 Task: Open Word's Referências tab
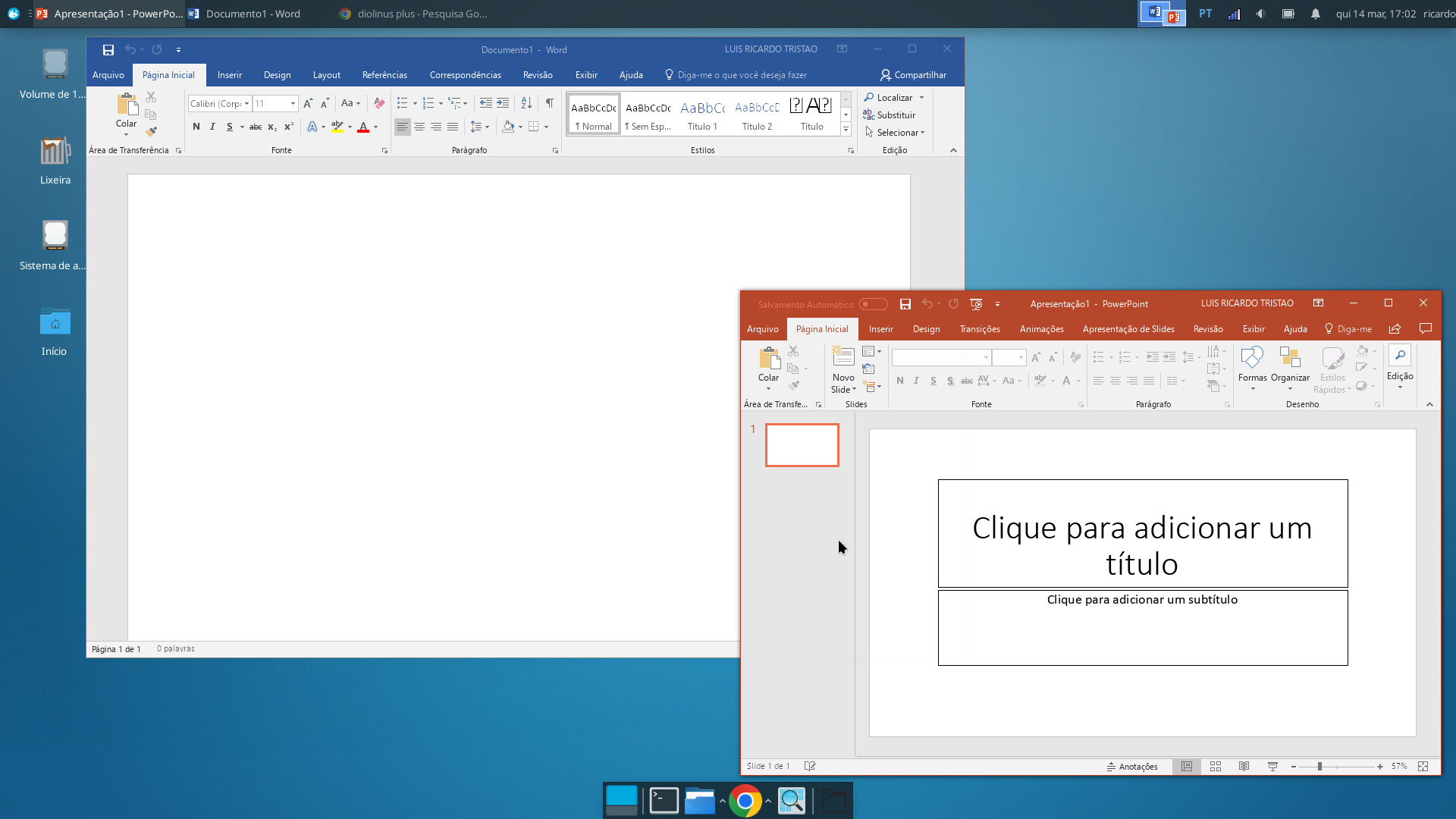384,75
